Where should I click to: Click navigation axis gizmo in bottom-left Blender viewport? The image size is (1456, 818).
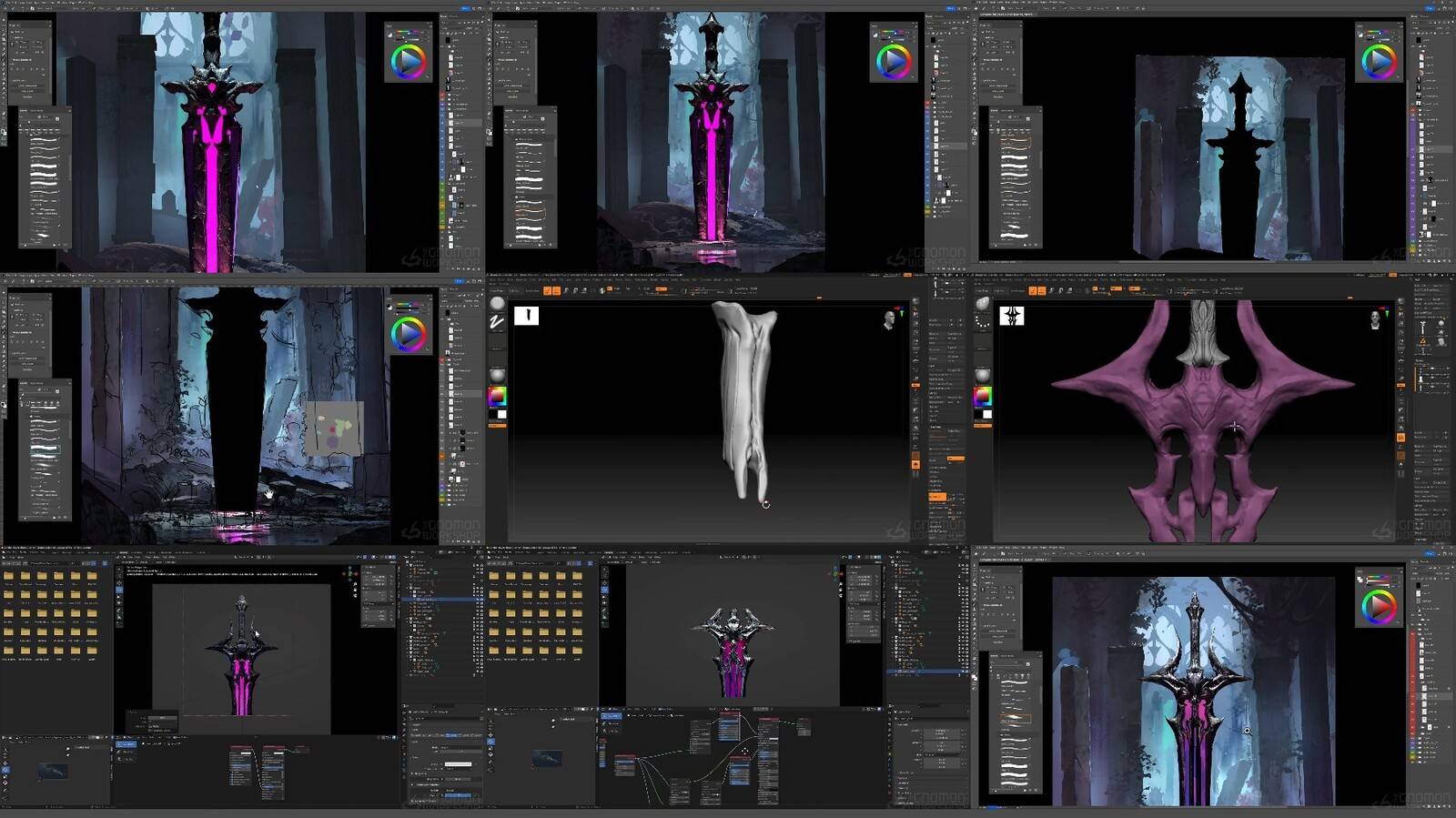(352, 574)
